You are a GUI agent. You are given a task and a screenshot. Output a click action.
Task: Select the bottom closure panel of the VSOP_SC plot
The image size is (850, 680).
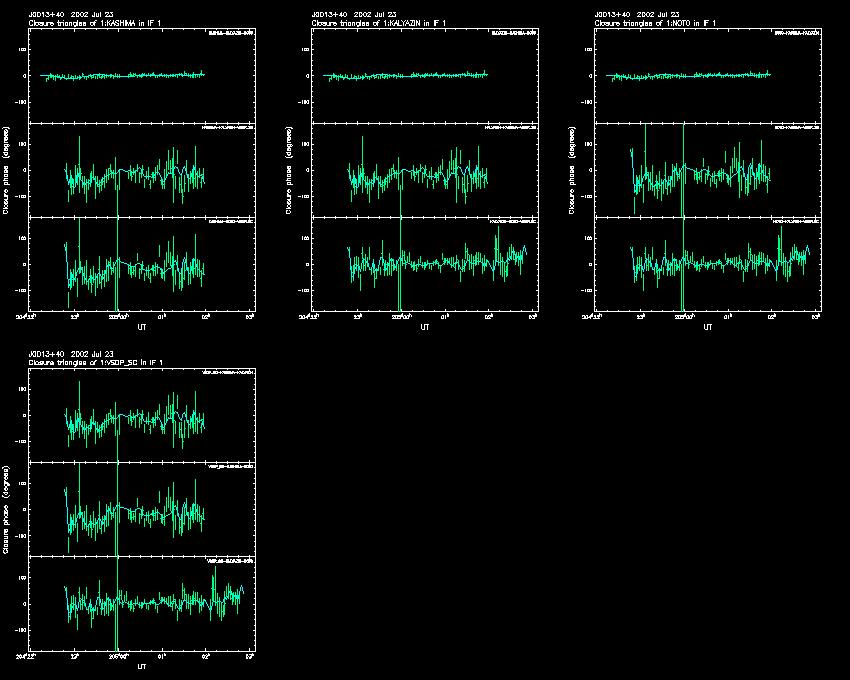pyautogui.click(x=141, y=604)
